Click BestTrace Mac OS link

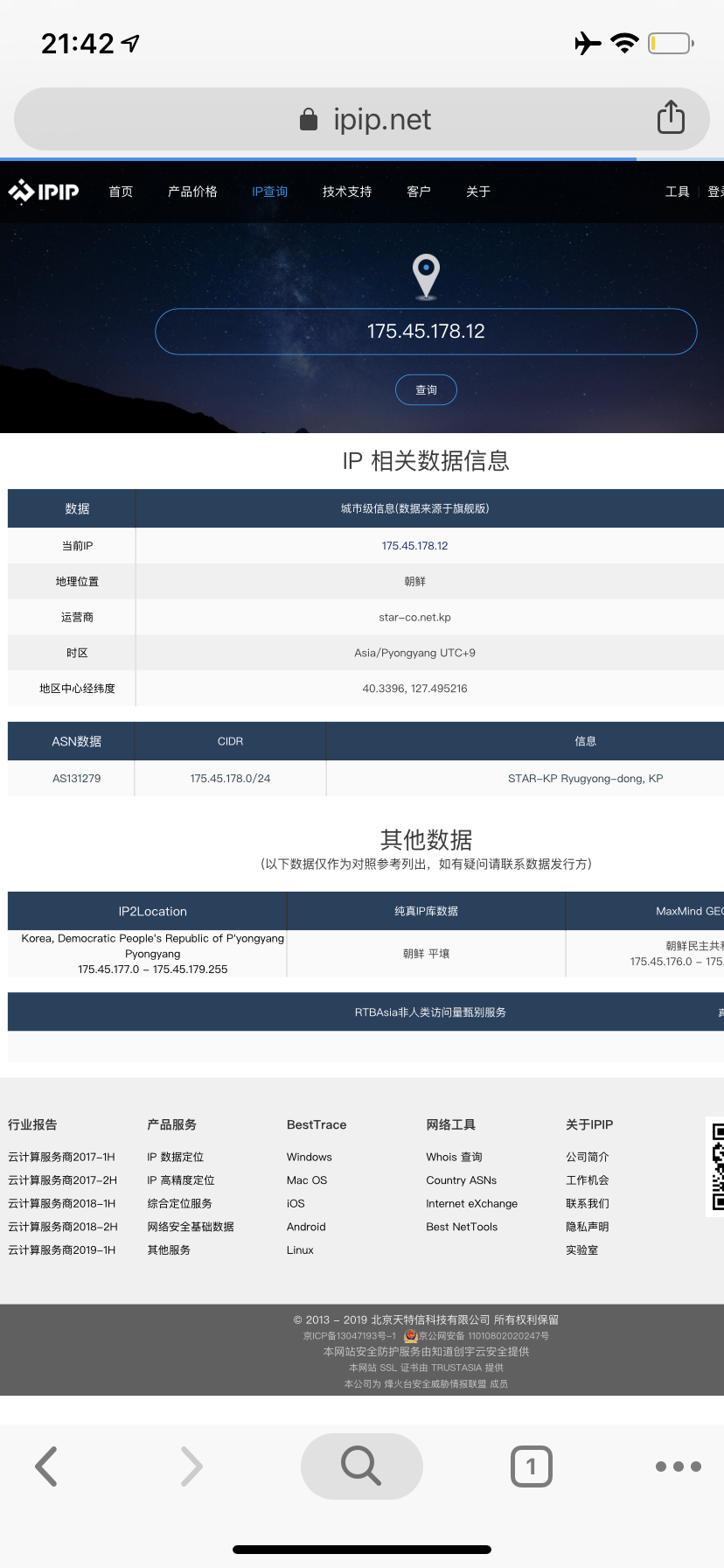click(x=307, y=1180)
